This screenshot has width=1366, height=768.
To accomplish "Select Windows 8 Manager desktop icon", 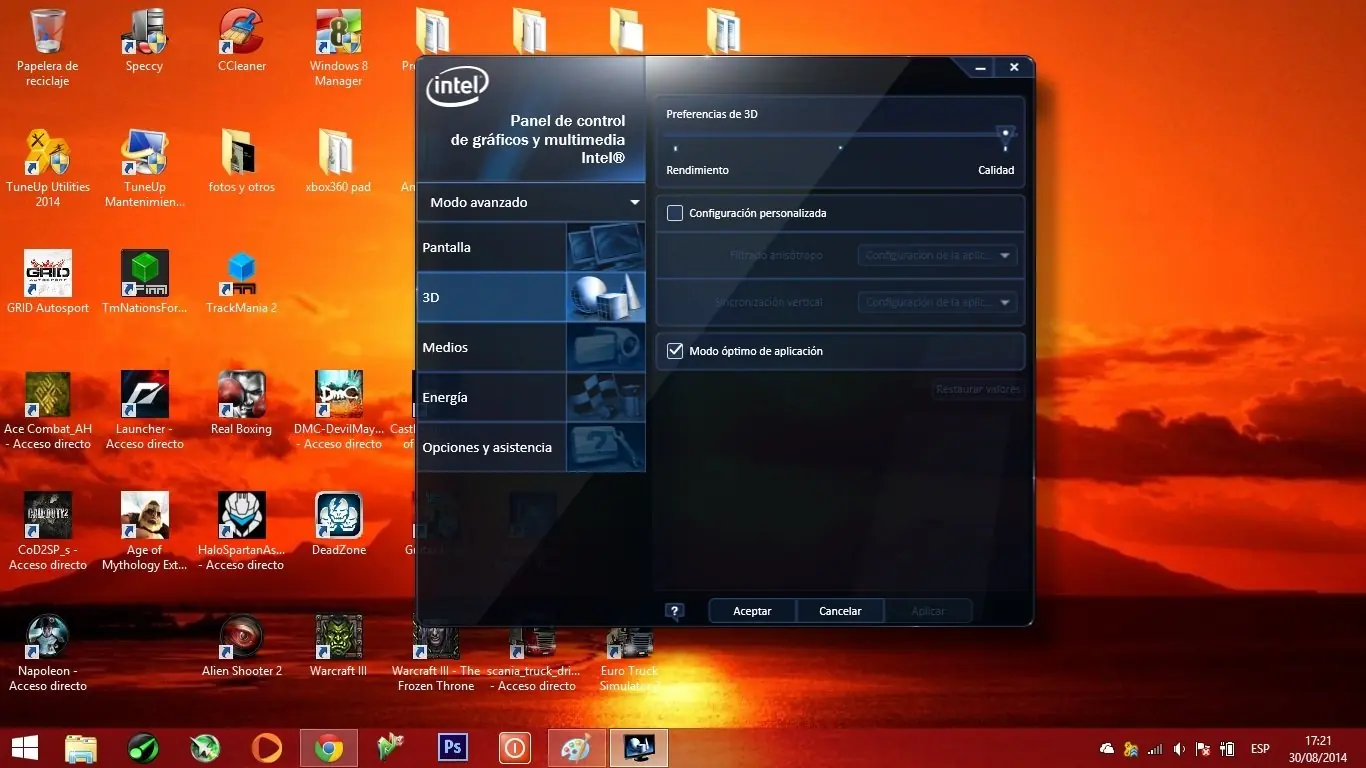I will 339,48.
